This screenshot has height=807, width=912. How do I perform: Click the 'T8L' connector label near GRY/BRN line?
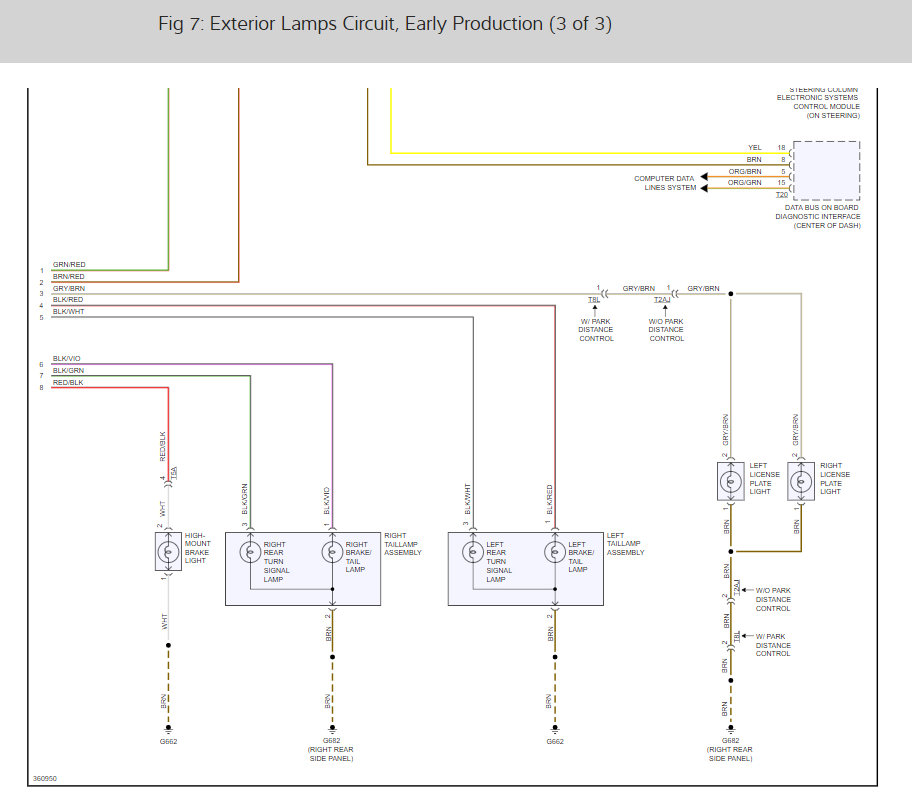point(594,300)
